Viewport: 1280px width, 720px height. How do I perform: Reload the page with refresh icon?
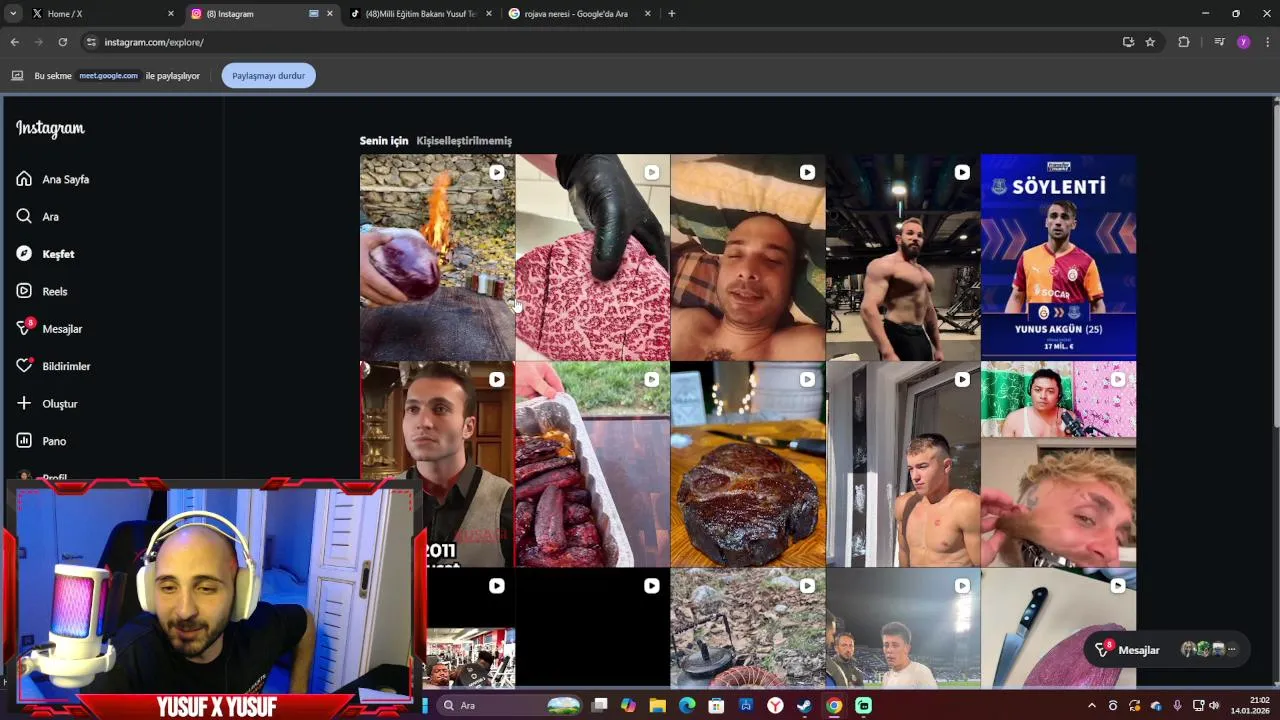[x=62, y=42]
